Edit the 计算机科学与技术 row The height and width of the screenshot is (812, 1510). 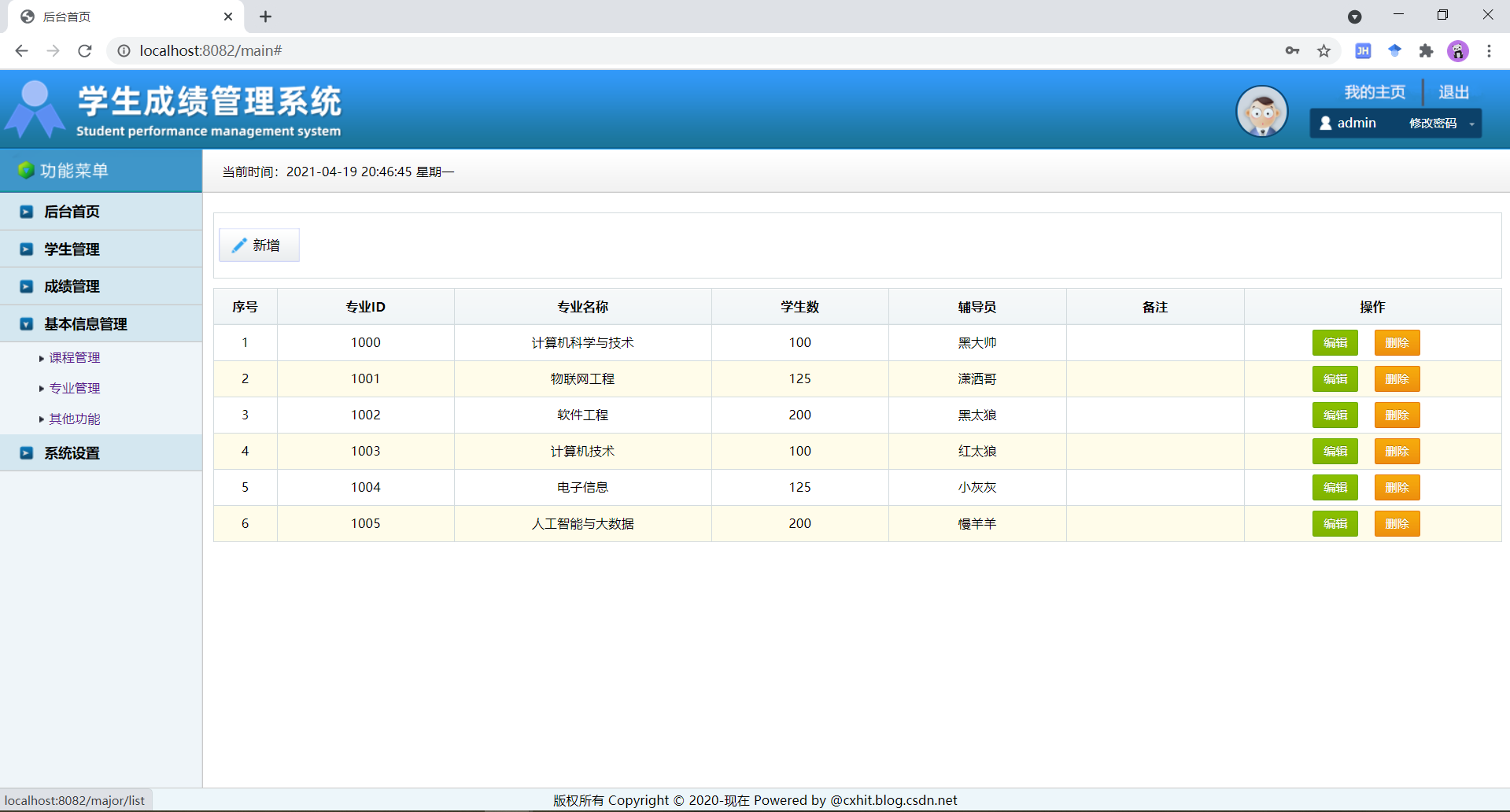[1335, 343]
